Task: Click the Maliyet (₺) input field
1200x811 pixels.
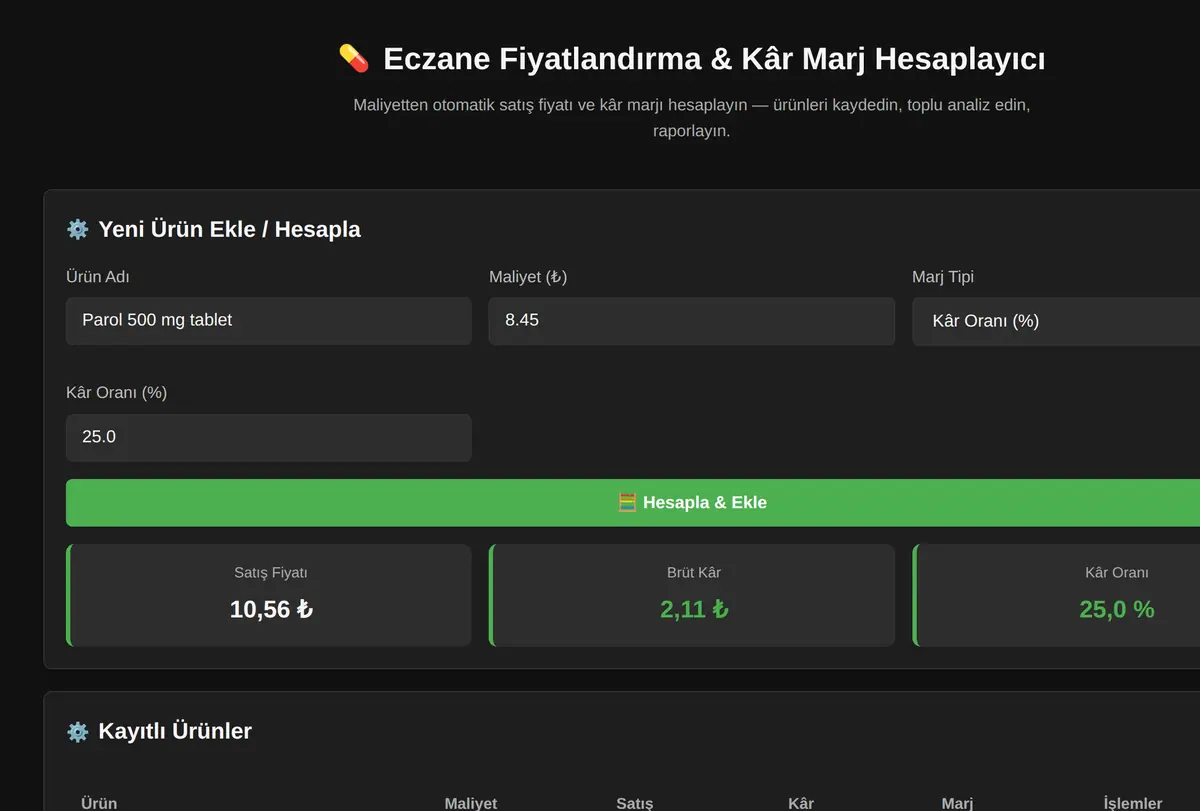Action: point(691,321)
